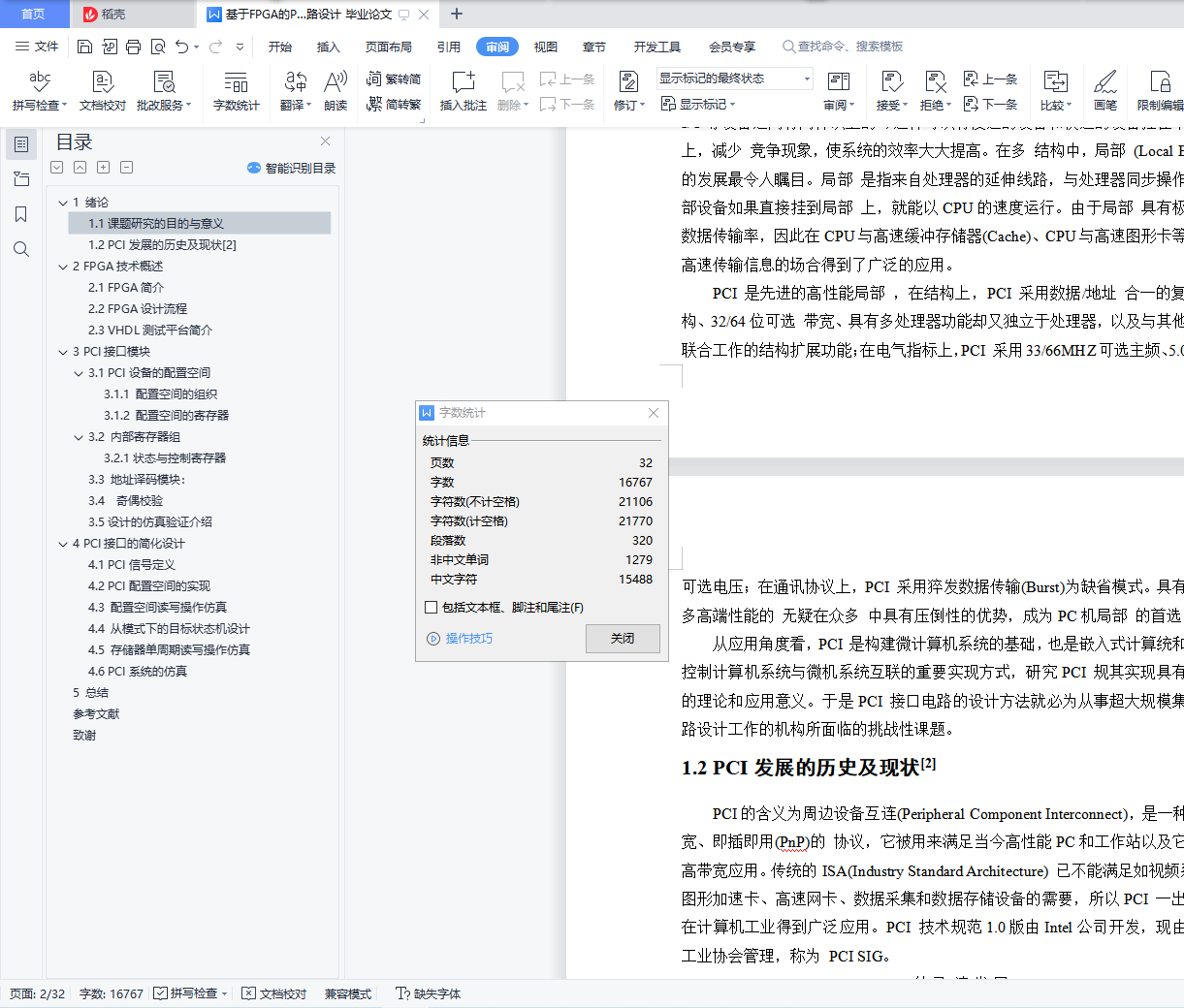Jump to 参考文献 in the outline
Image resolution: width=1184 pixels, height=1008 pixels.
[x=96, y=714]
